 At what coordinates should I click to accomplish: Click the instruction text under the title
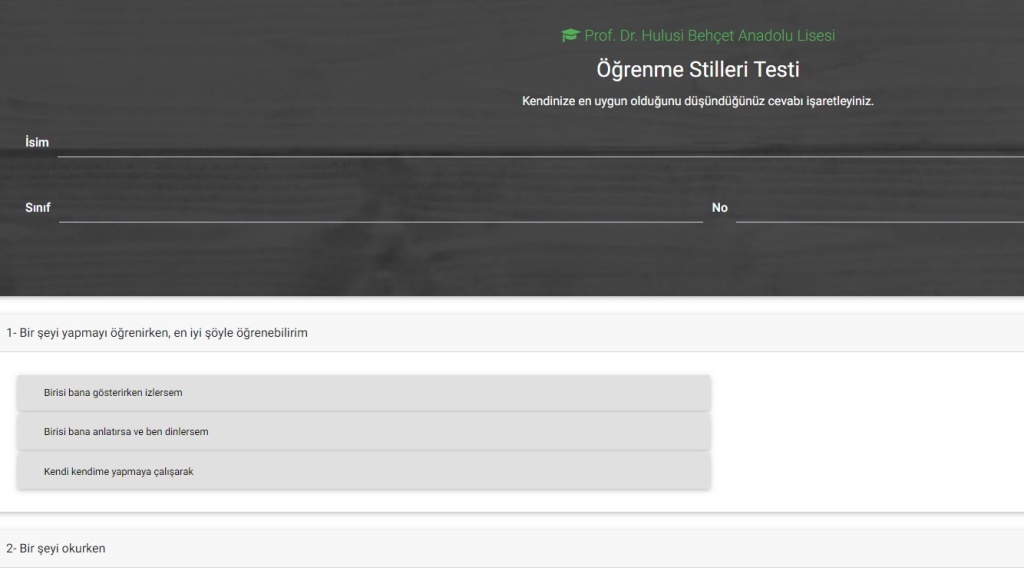coord(697,101)
